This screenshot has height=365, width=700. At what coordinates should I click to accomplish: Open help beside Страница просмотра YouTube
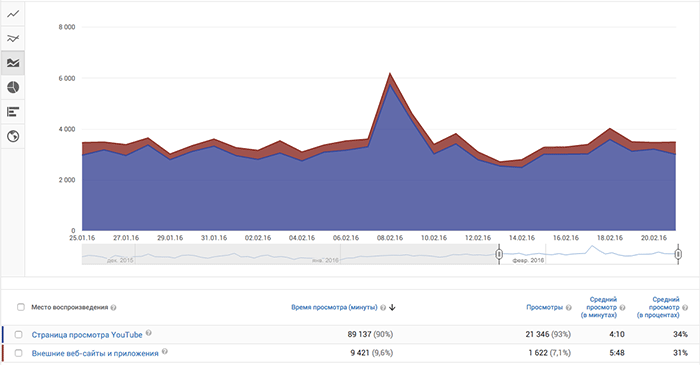[149, 333]
